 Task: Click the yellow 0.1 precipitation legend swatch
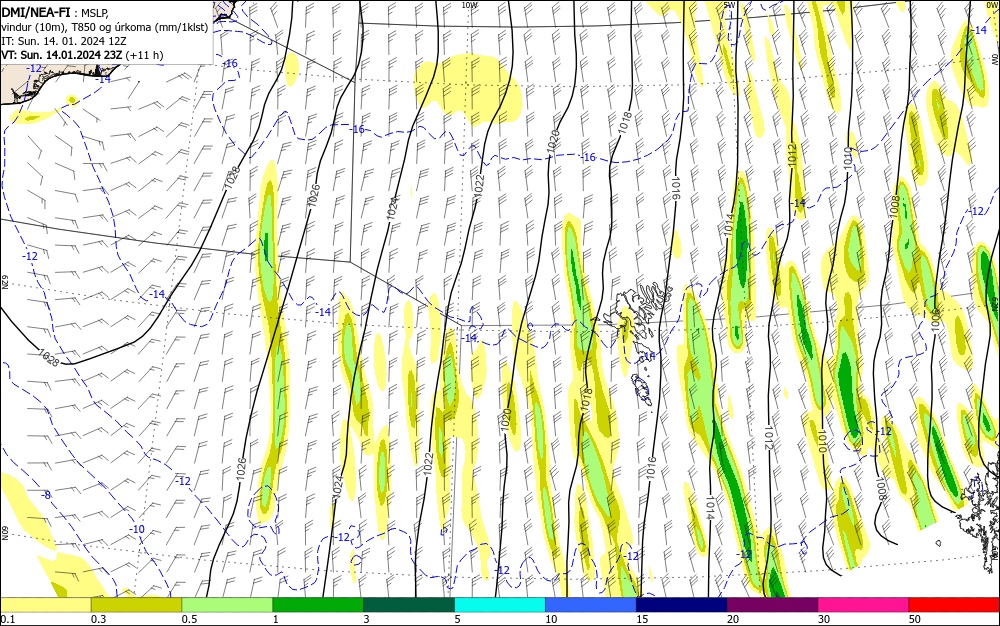[x=45, y=604]
